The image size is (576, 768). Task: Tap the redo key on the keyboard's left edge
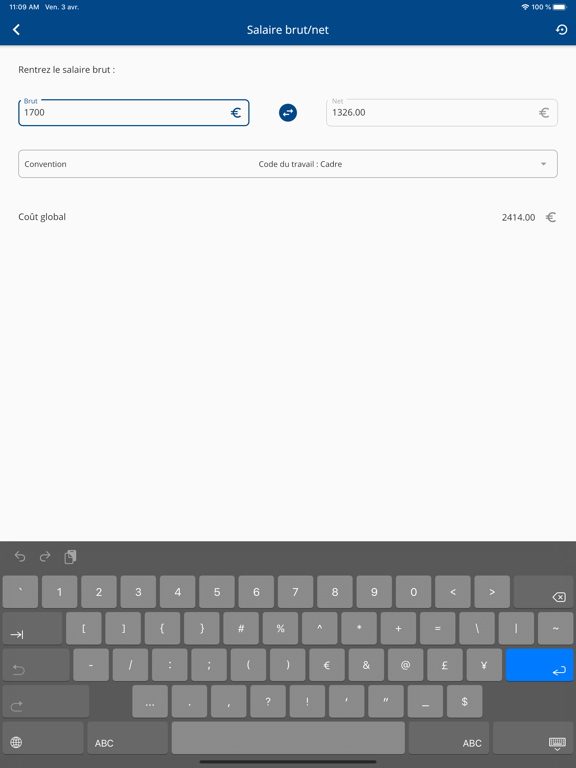46,701
